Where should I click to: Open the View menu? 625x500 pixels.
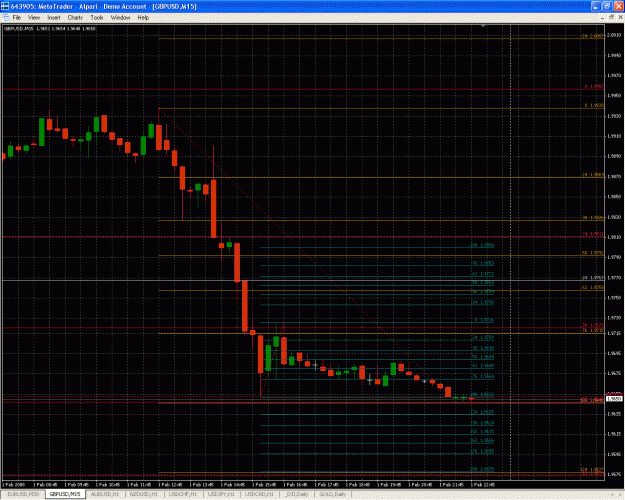[34, 18]
